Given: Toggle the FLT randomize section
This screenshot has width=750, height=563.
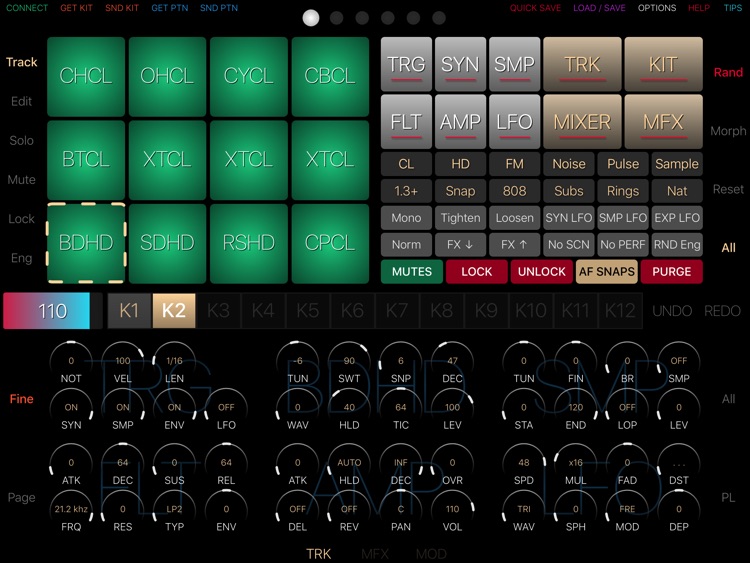Looking at the screenshot, I should point(406,121).
